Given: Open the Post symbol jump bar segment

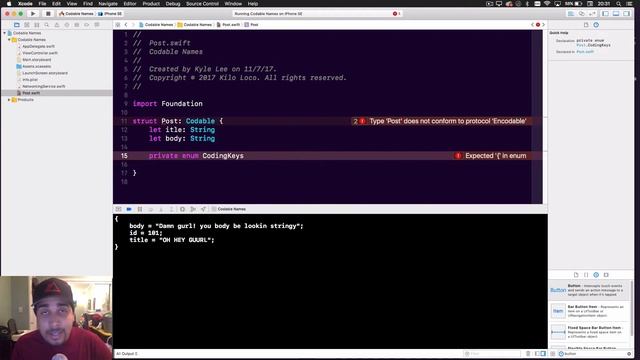Looking at the screenshot, I should (251, 25).
